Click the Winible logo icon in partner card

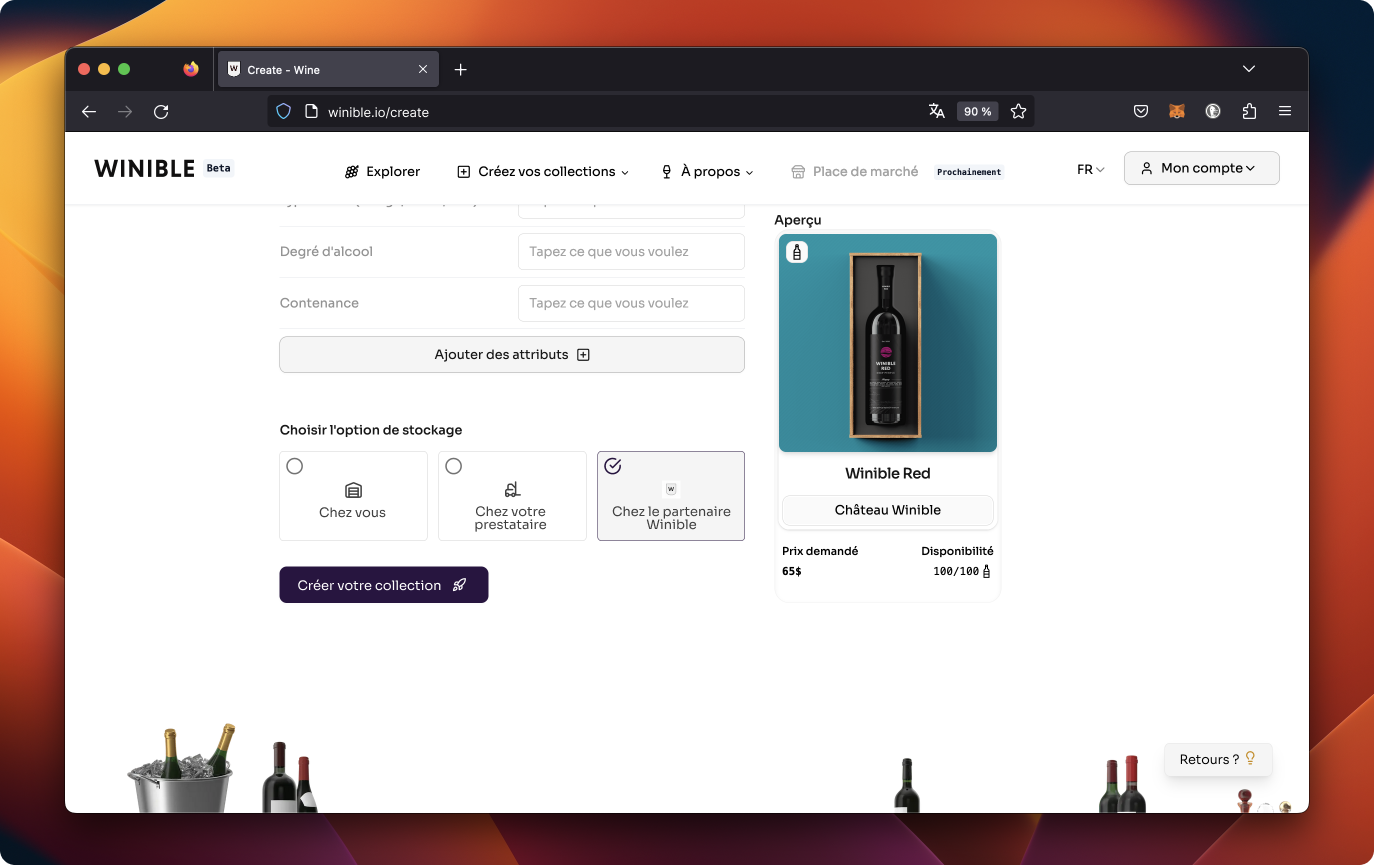pos(671,489)
